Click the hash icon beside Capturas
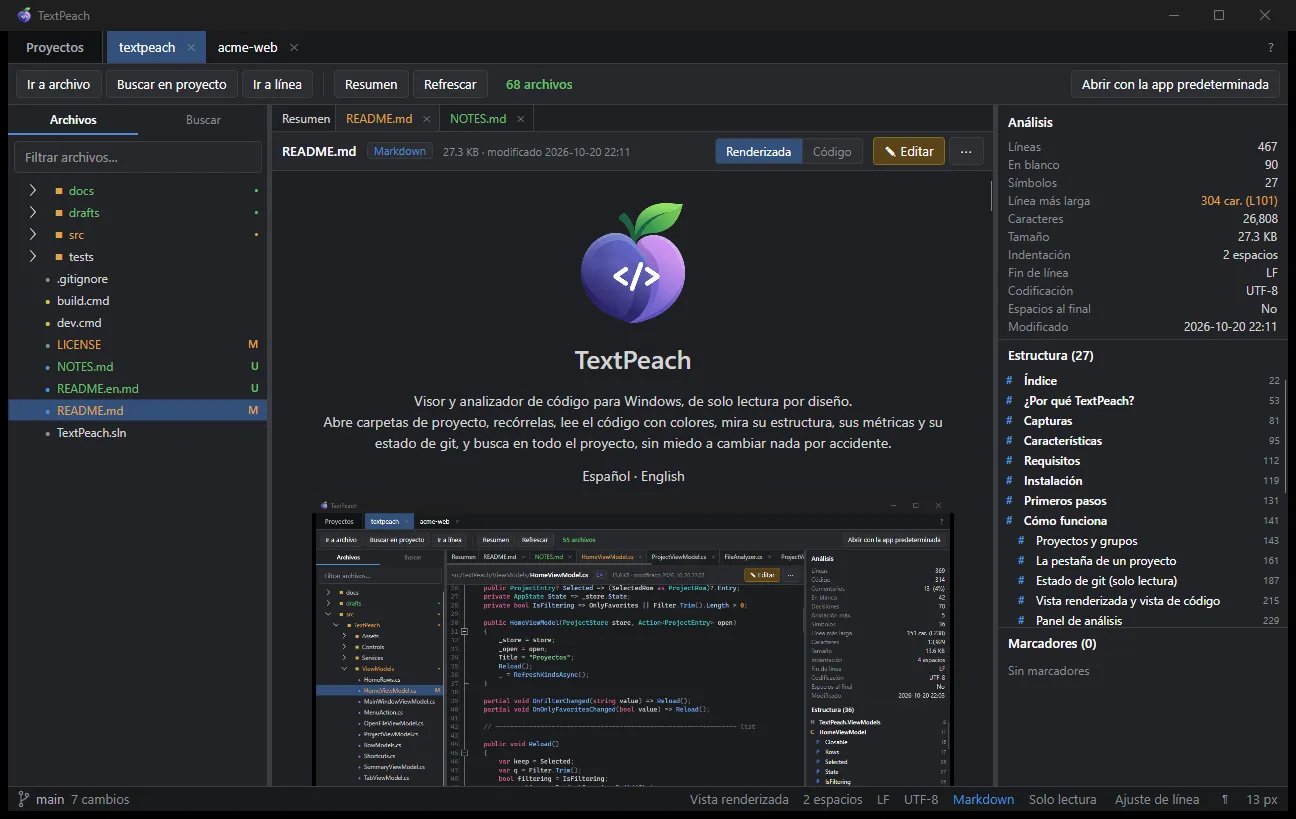1296x819 pixels. click(1011, 421)
